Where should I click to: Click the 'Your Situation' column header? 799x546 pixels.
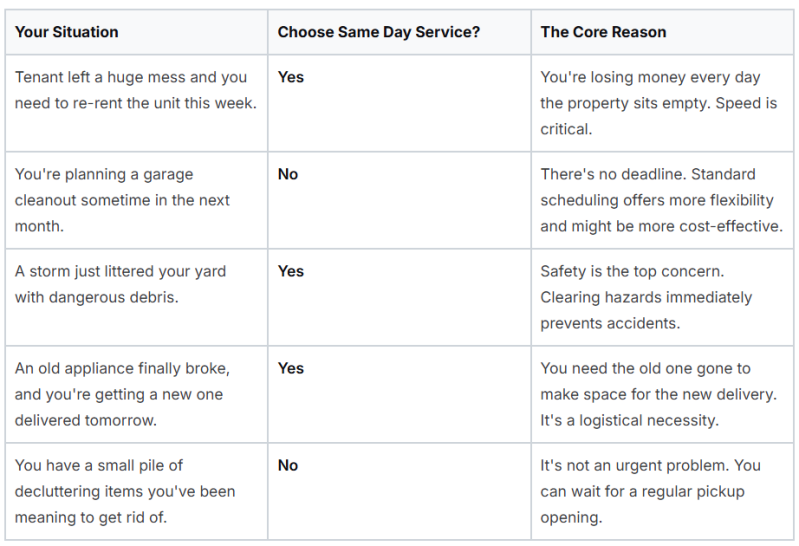point(67,32)
